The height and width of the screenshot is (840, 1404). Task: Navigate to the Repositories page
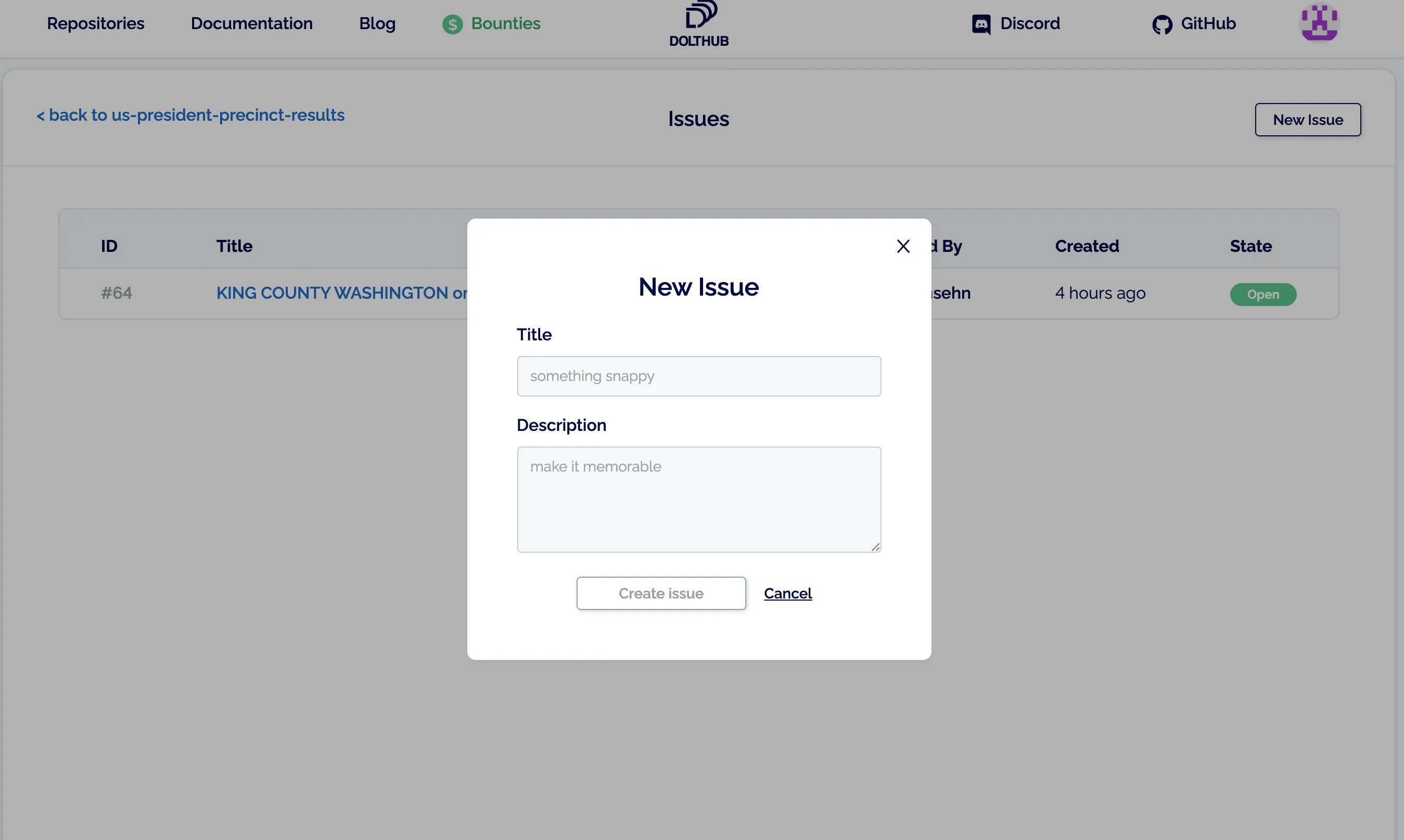click(96, 24)
